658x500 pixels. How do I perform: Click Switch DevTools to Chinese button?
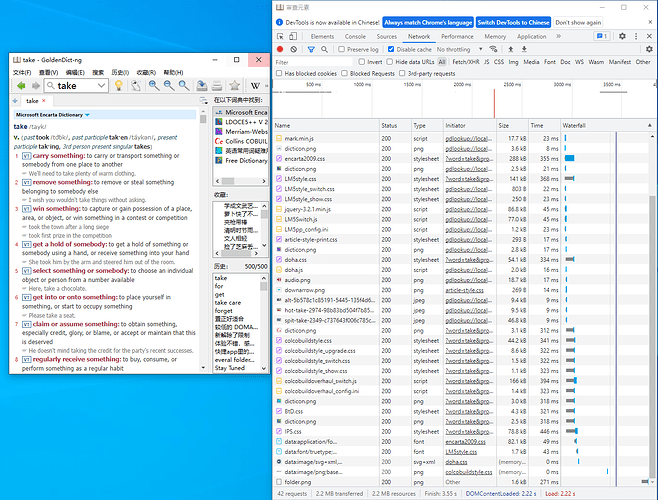coord(513,23)
